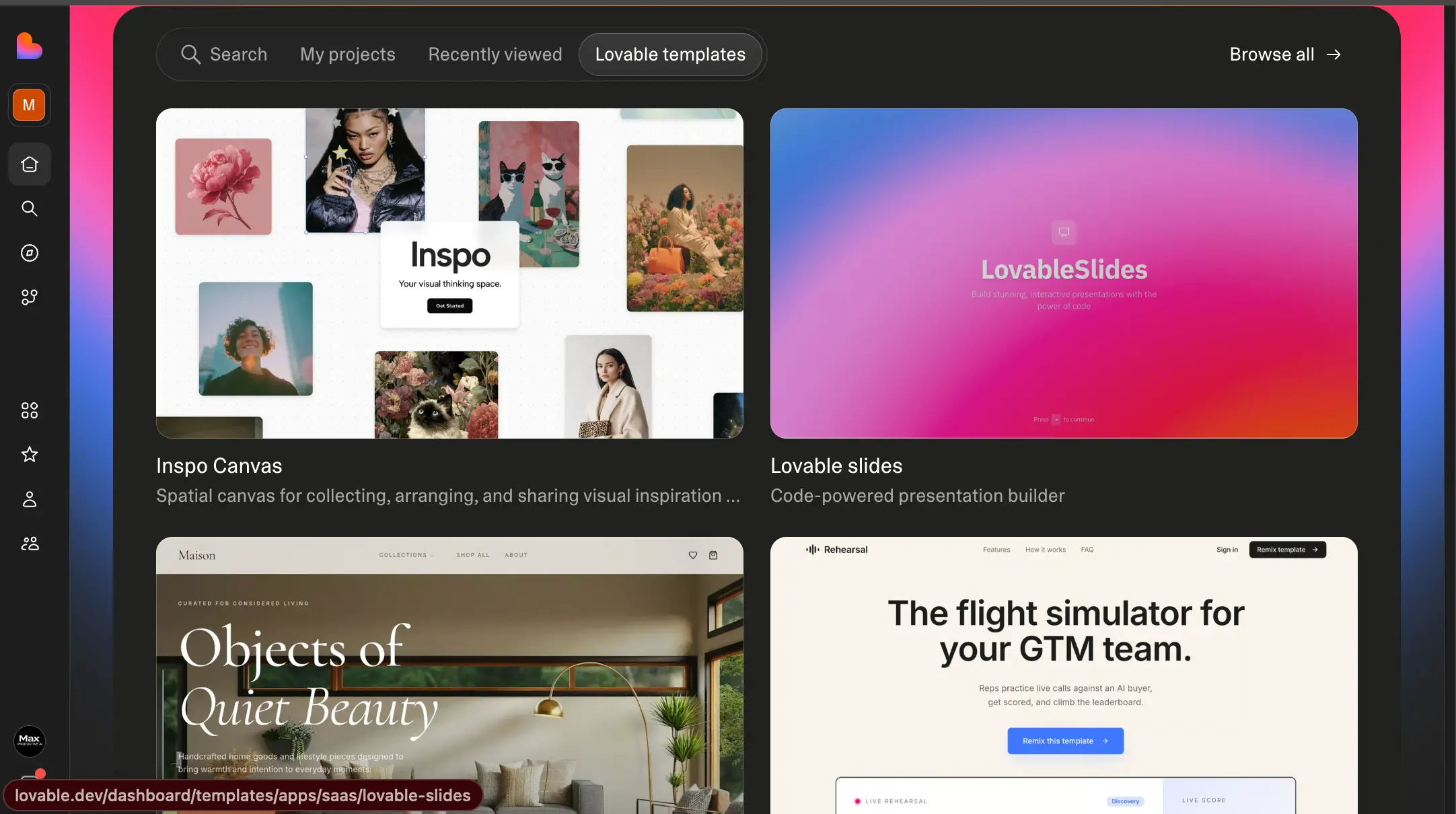This screenshot has height=814, width=1456.
Task: Click FAQ in Rehearsal nav
Action: [x=1087, y=550]
